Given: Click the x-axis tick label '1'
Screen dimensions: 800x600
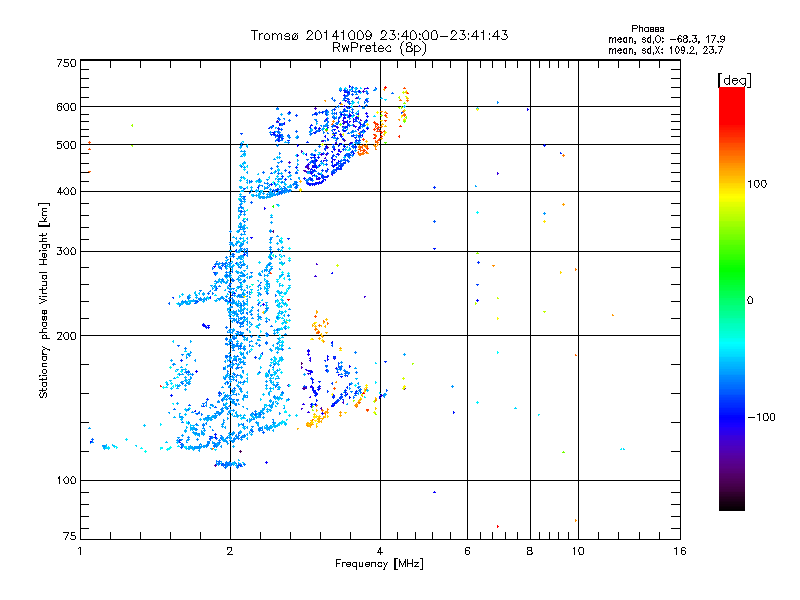Looking at the screenshot, I should [x=80, y=551].
